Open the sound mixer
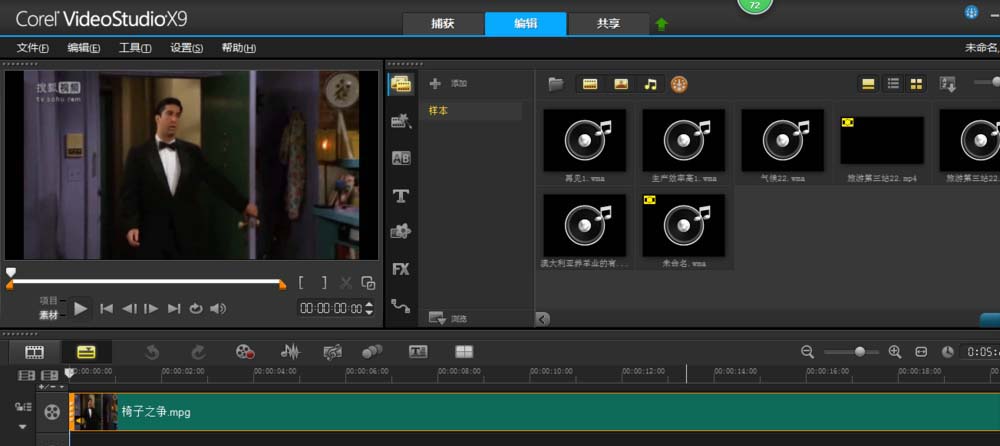The width and height of the screenshot is (1000, 446). coord(290,352)
